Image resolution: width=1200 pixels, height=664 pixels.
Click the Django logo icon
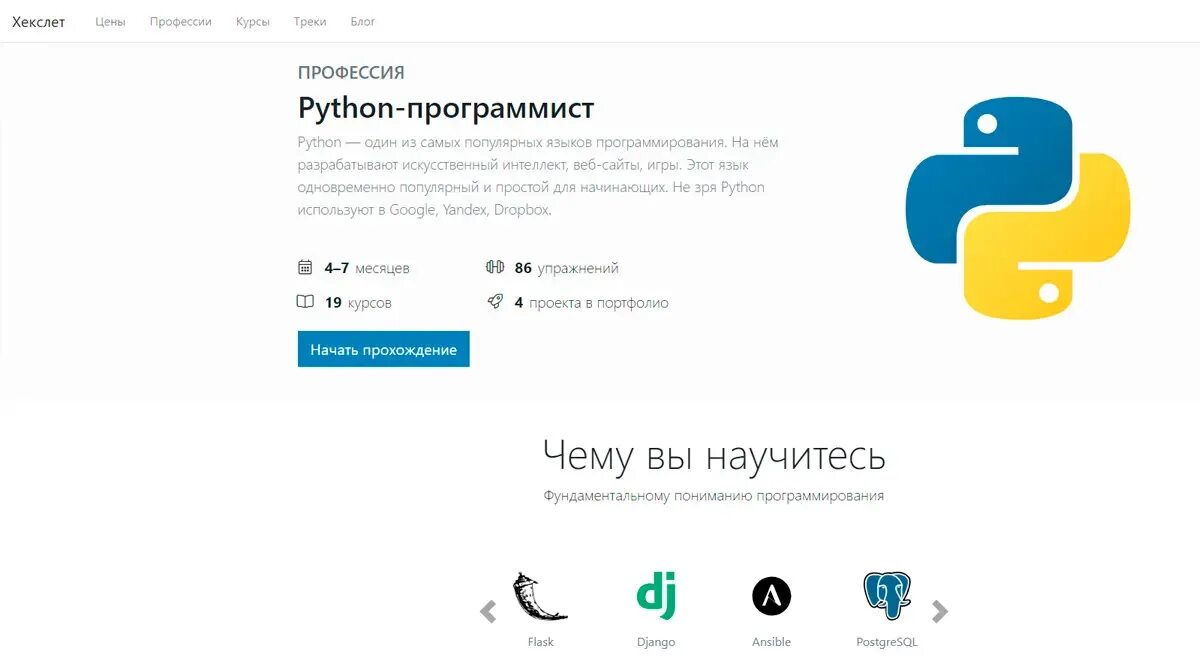[656, 597]
